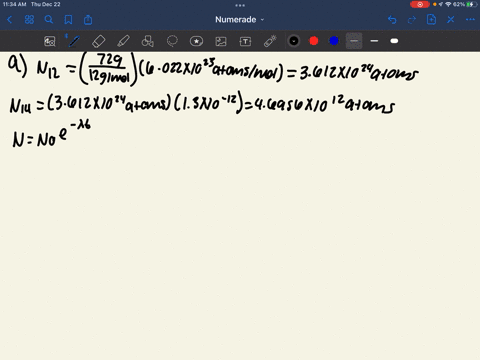This screenshot has width=480, height=360.
Task: Select the Highlighter tool
Action: tap(123, 41)
